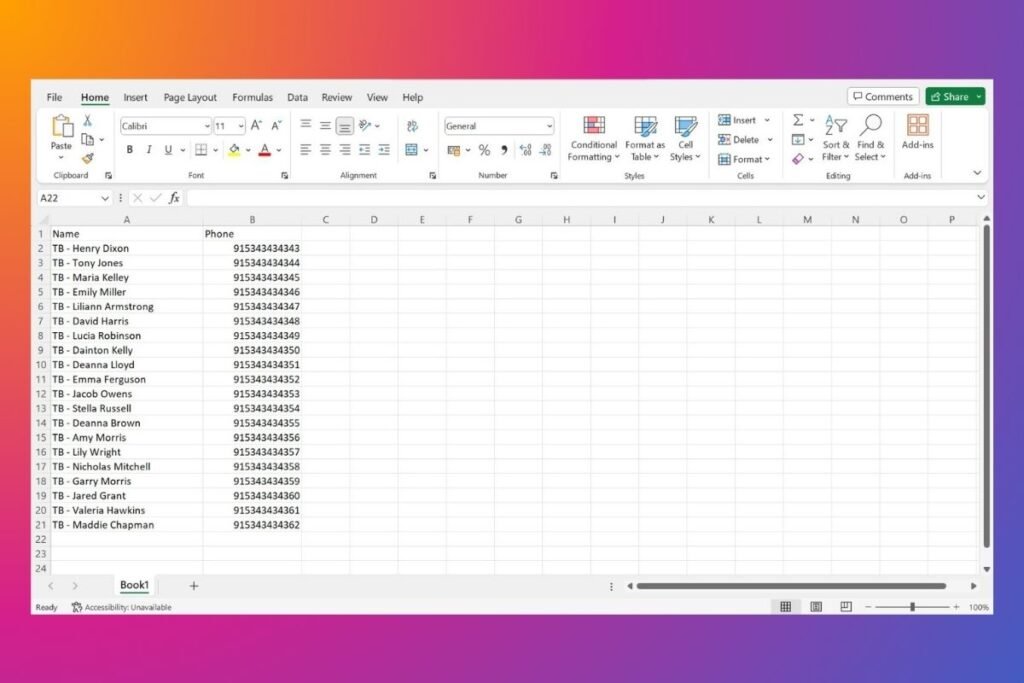Center text horizontally
This screenshot has height=683, width=1024.
(325, 150)
